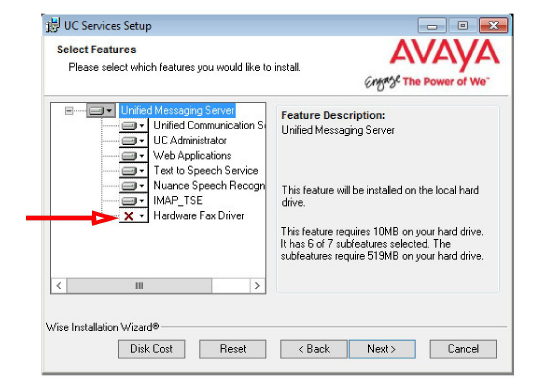Click the horizontal scrollbar thumb in feature tree

(x=139, y=285)
